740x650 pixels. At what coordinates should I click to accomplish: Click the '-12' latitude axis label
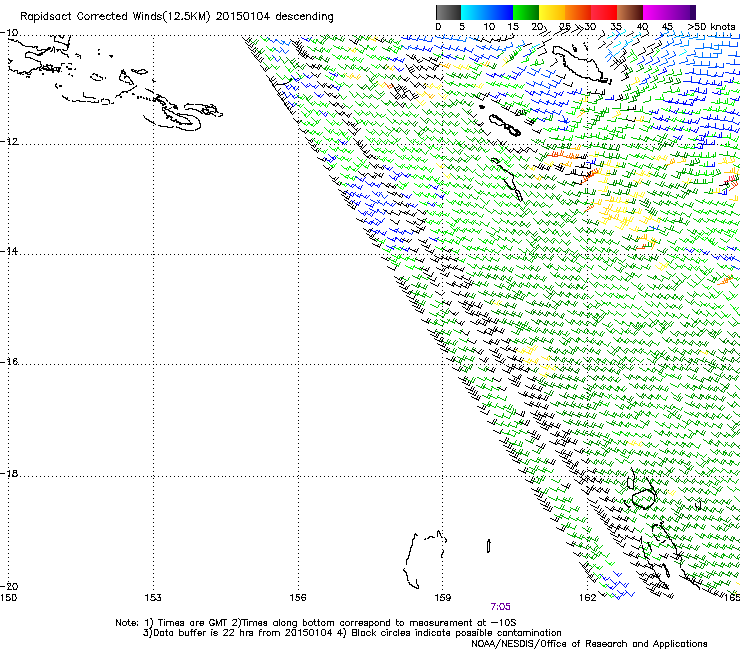tap(9, 142)
